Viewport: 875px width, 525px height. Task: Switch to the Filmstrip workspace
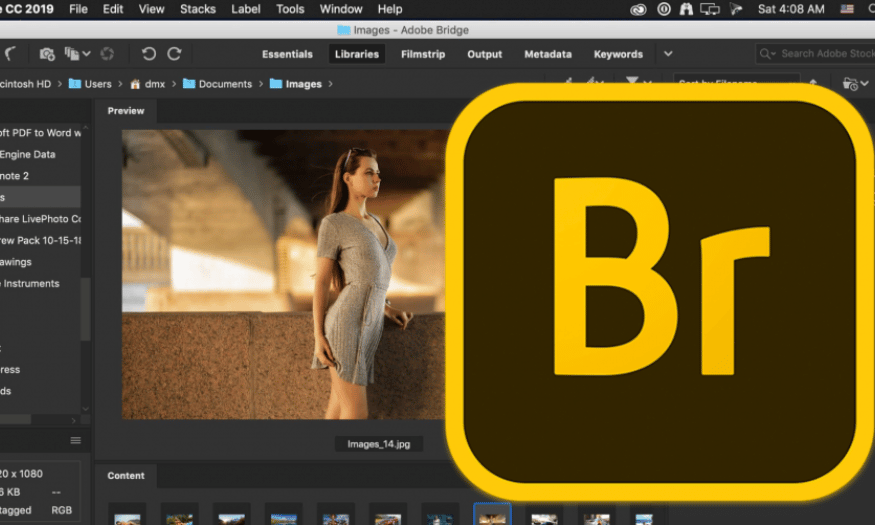pos(423,54)
